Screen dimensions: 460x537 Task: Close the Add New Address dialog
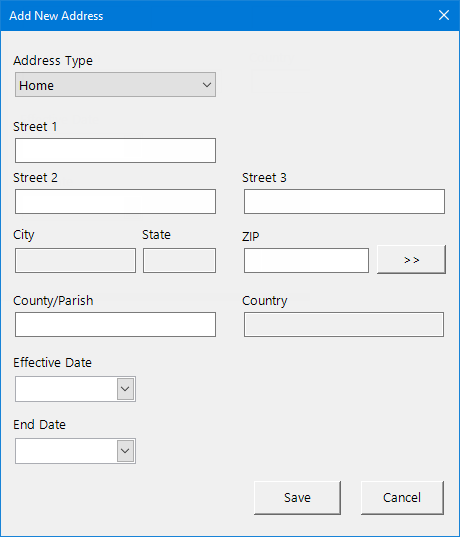[x=444, y=15]
